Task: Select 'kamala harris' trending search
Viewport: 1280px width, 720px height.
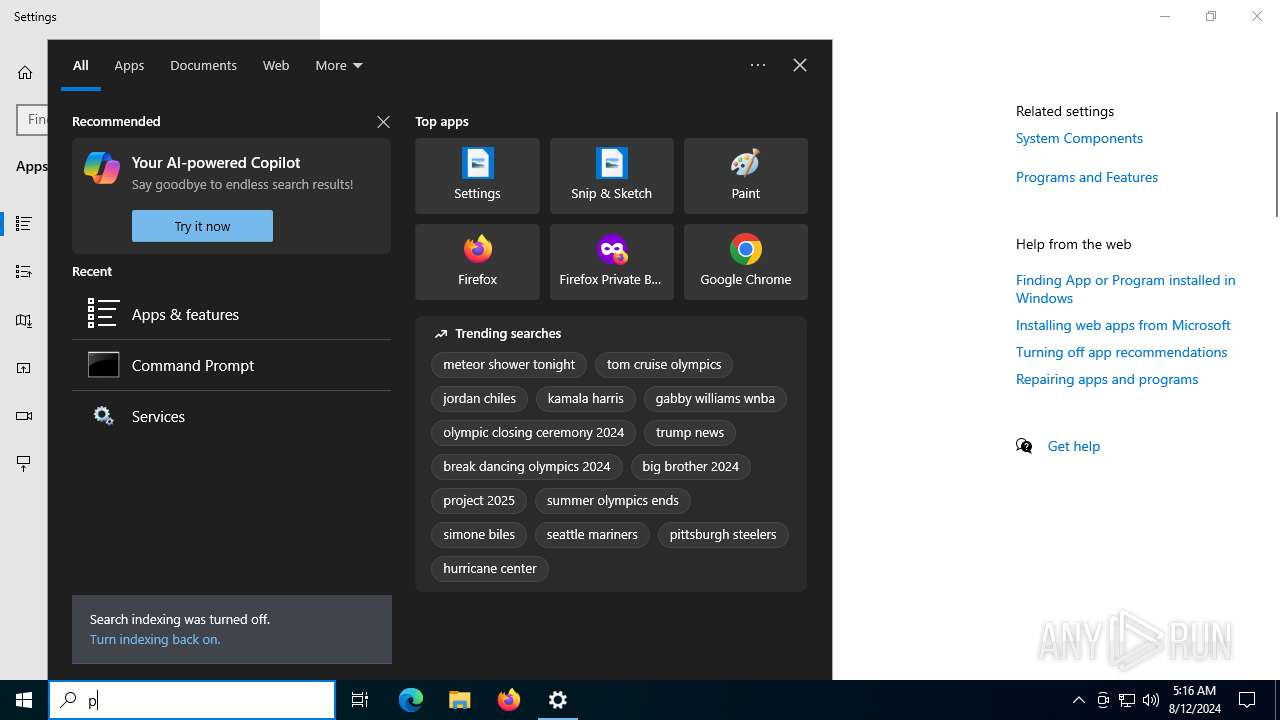Action: click(586, 399)
